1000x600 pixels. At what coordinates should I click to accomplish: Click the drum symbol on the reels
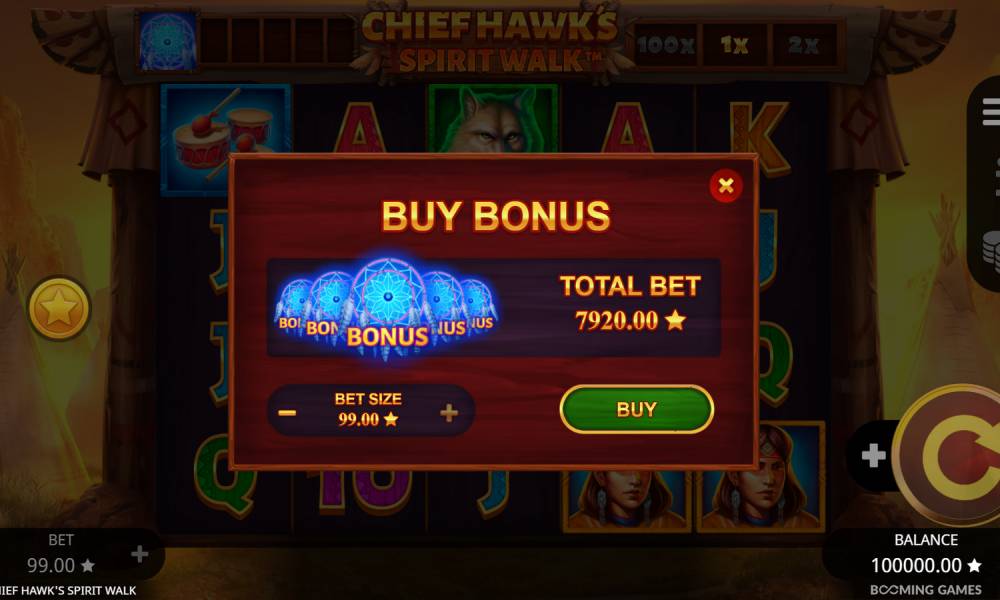pyautogui.click(x=225, y=138)
